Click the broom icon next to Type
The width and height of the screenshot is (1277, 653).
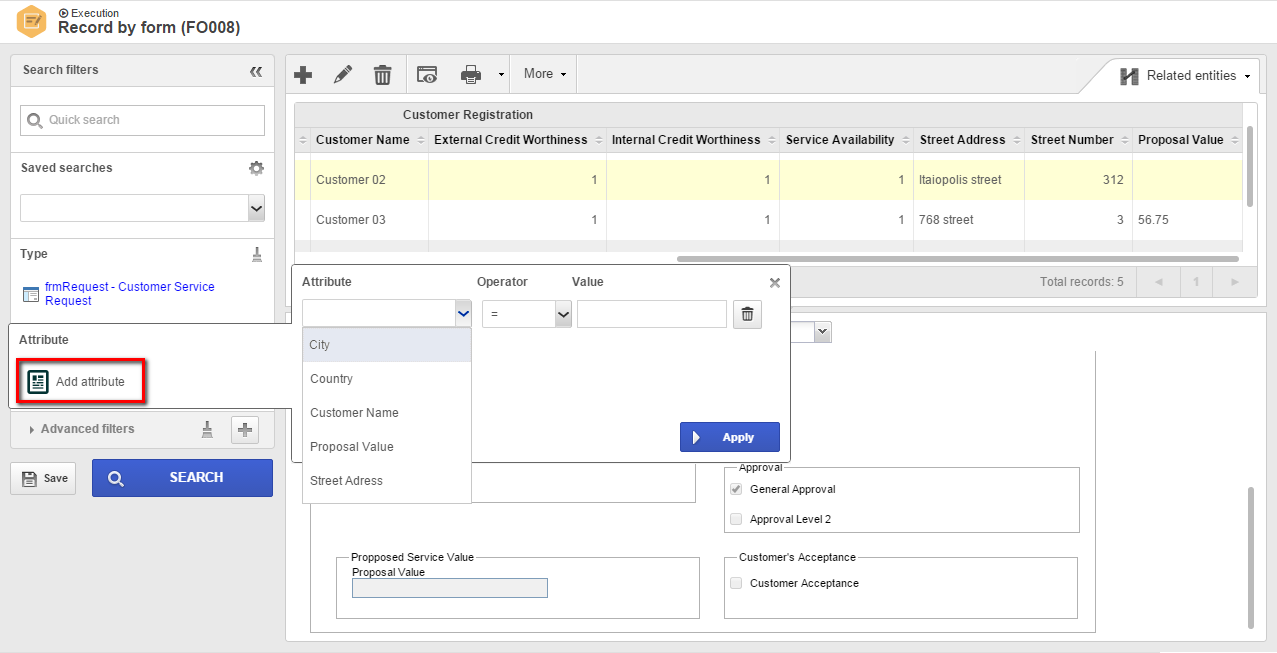257,254
